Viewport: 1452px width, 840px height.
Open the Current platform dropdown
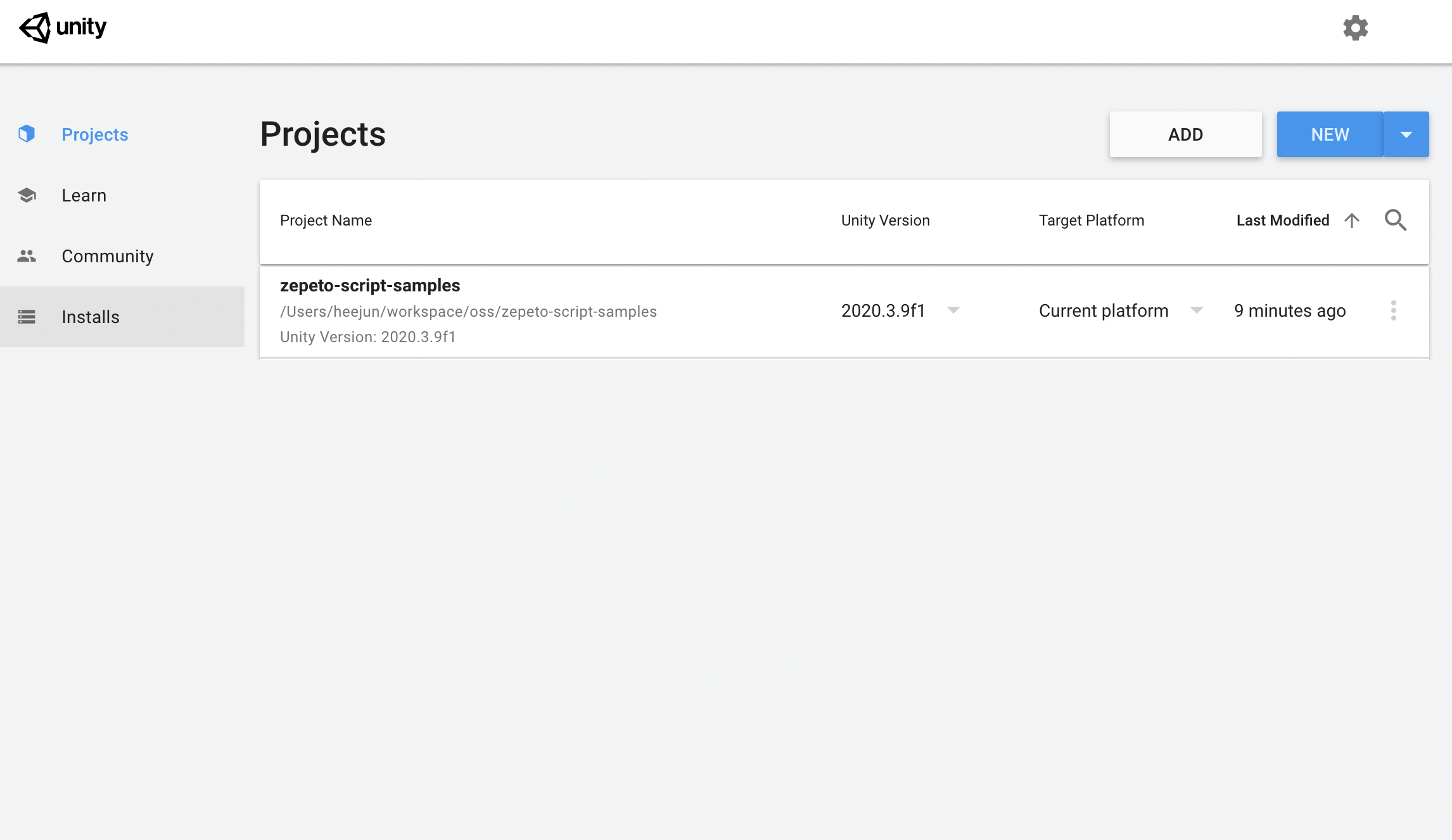(x=1121, y=310)
